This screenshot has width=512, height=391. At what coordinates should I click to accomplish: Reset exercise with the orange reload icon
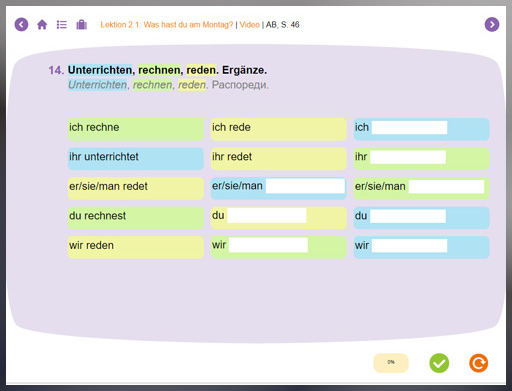click(x=479, y=363)
